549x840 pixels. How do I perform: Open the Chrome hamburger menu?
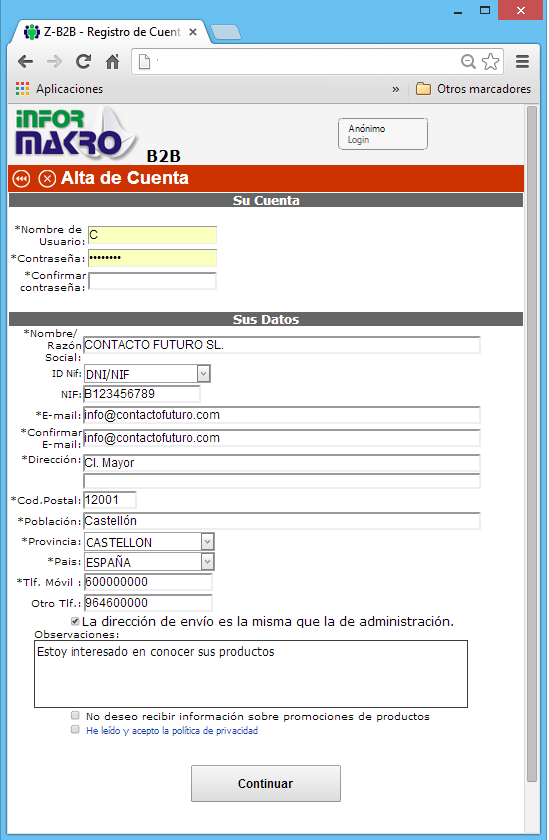coord(522,62)
